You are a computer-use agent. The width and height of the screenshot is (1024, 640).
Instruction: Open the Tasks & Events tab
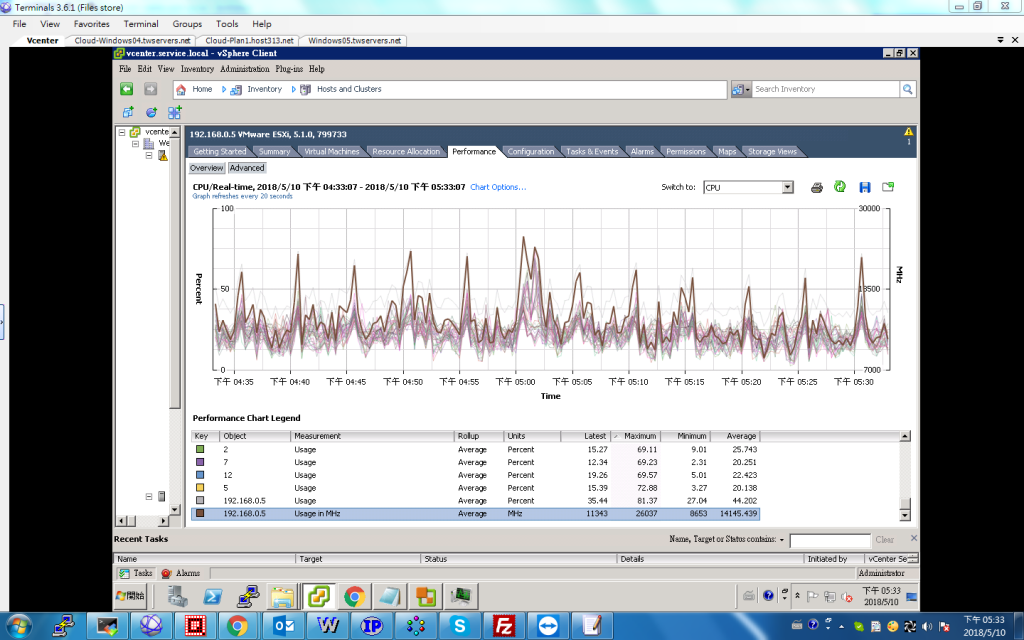pyautogui.click(x=592, y=152)
